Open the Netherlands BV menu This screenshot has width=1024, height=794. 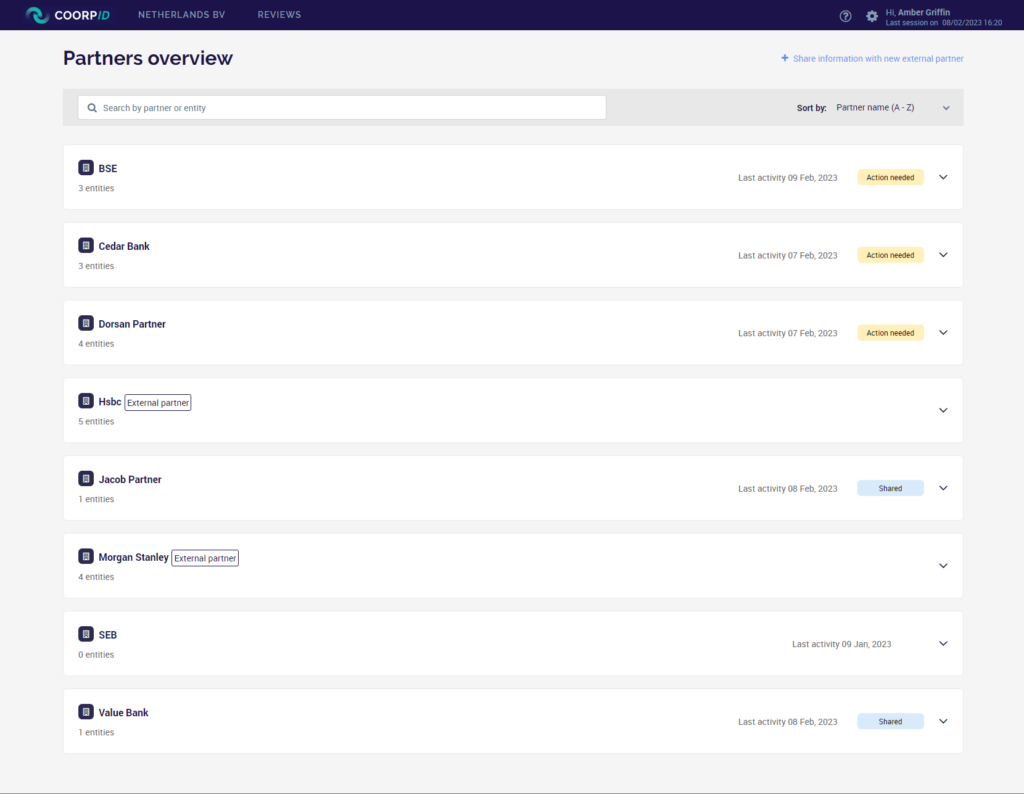(x=182, y=14)
